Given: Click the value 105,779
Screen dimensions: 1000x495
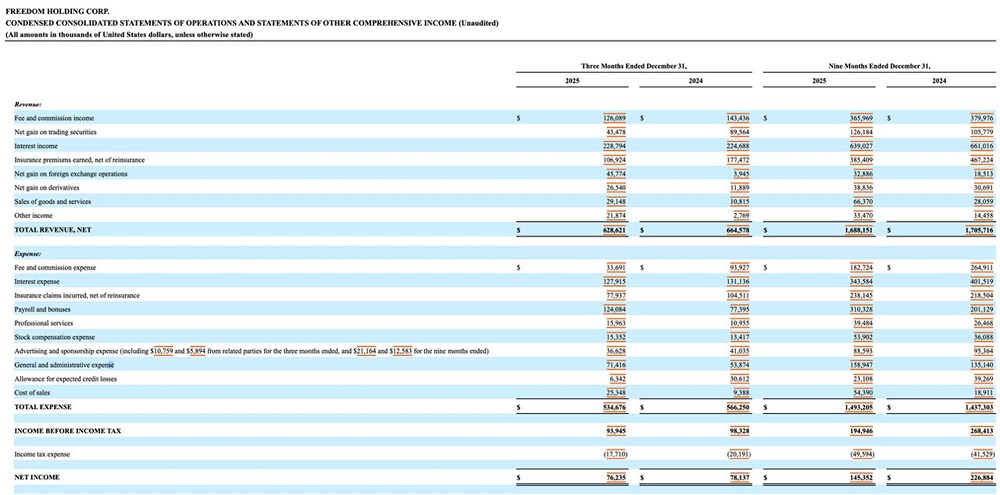Looking at the screenshot, I should point(983,132).
